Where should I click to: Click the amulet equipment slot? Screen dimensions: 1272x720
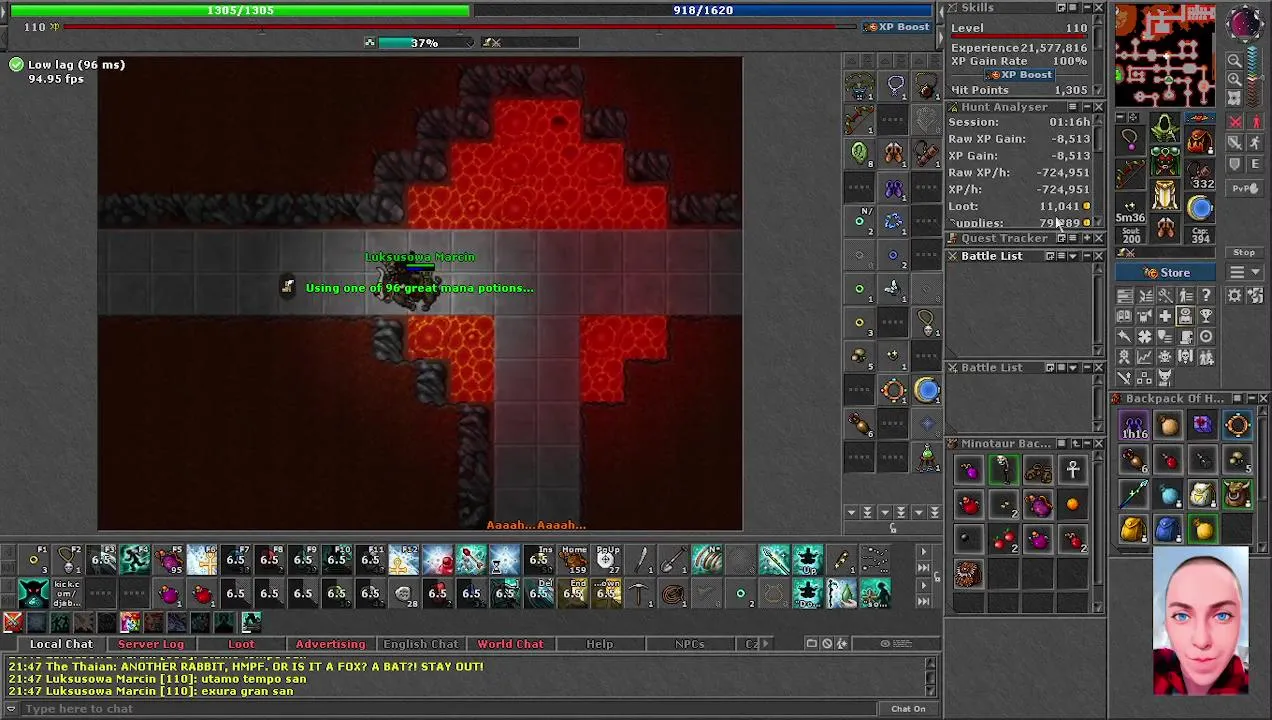[1130, 141]
